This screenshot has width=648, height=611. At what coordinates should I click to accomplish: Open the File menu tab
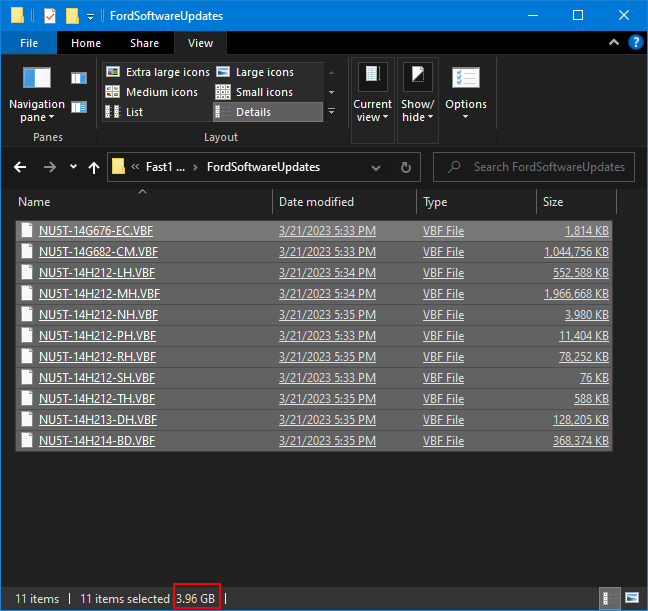(29, 43)
